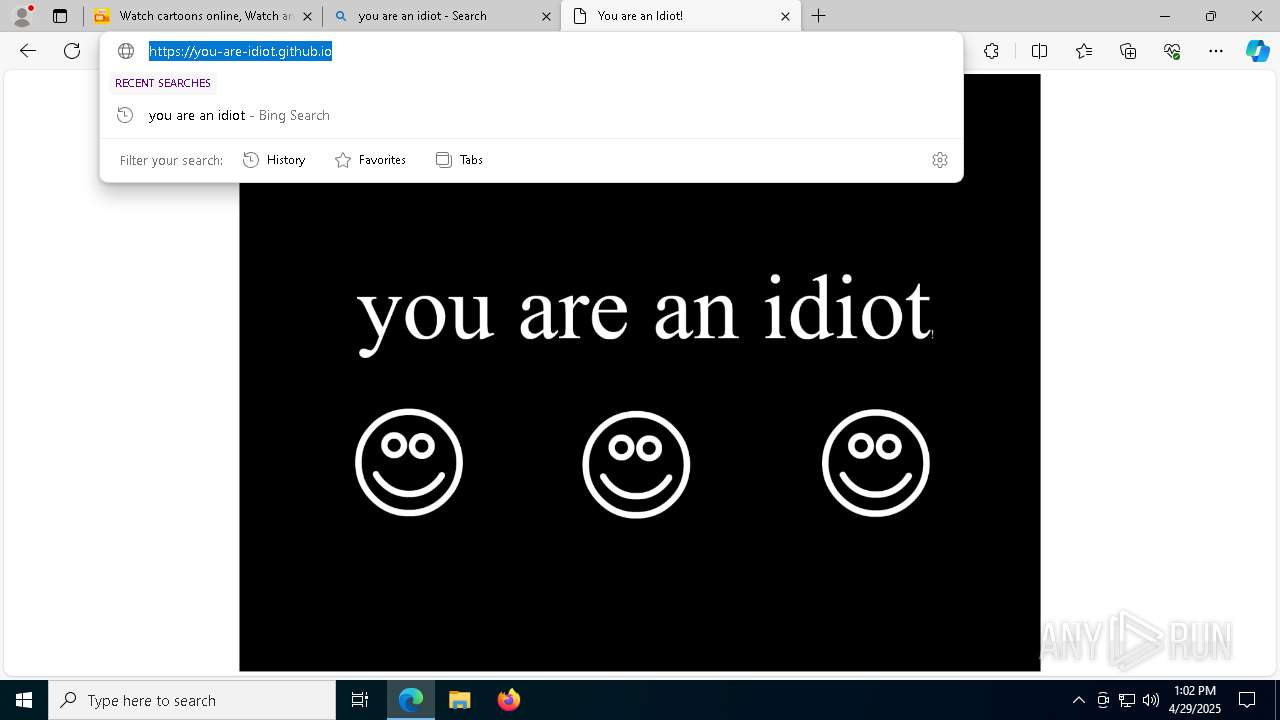Open Browser essentials heart icon
Image resolution: width=1280 pixels, height=720 pixels.
pos(1172,51)
